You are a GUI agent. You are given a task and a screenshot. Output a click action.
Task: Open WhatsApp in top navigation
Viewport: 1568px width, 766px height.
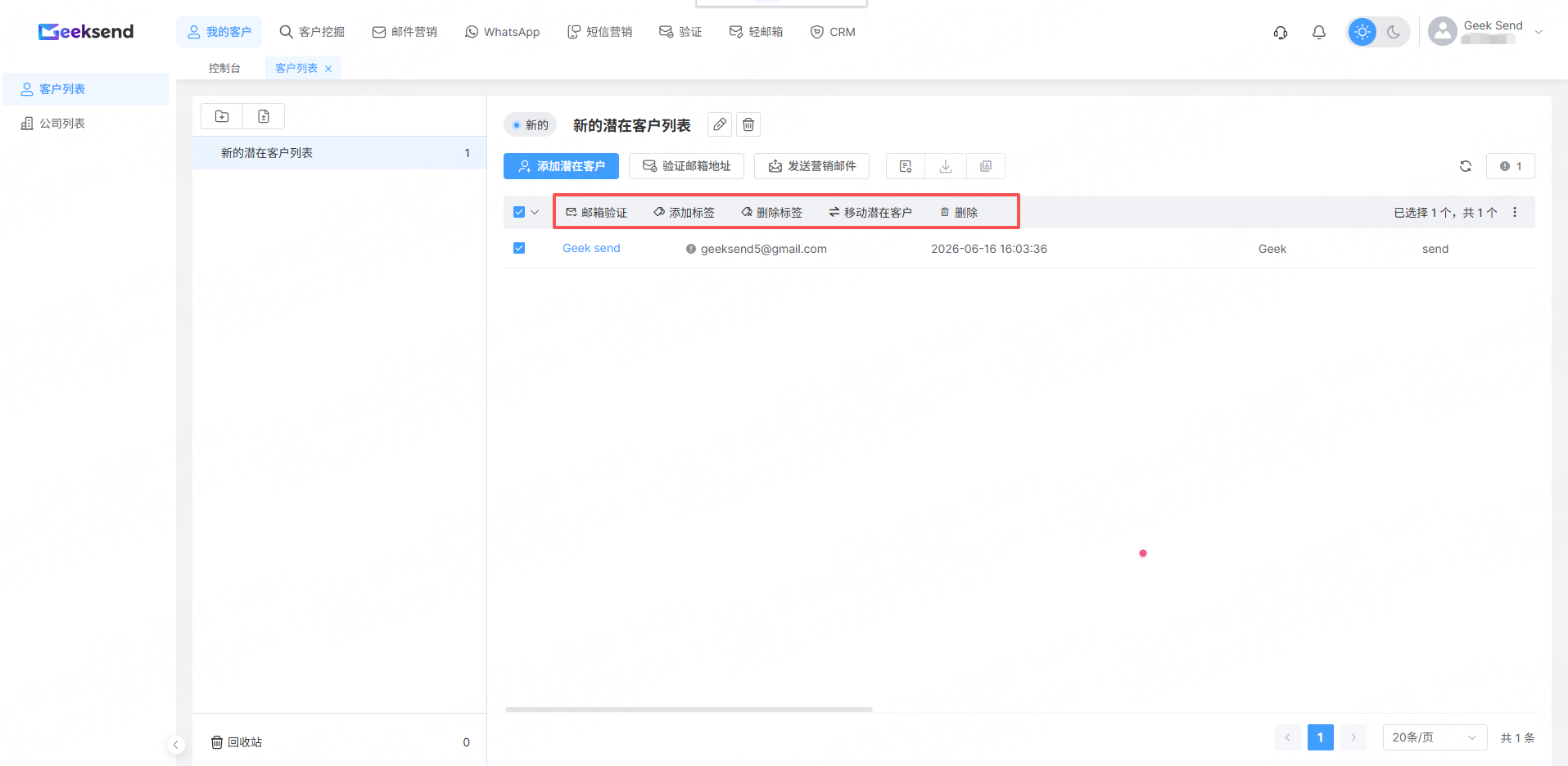point(503,32)
